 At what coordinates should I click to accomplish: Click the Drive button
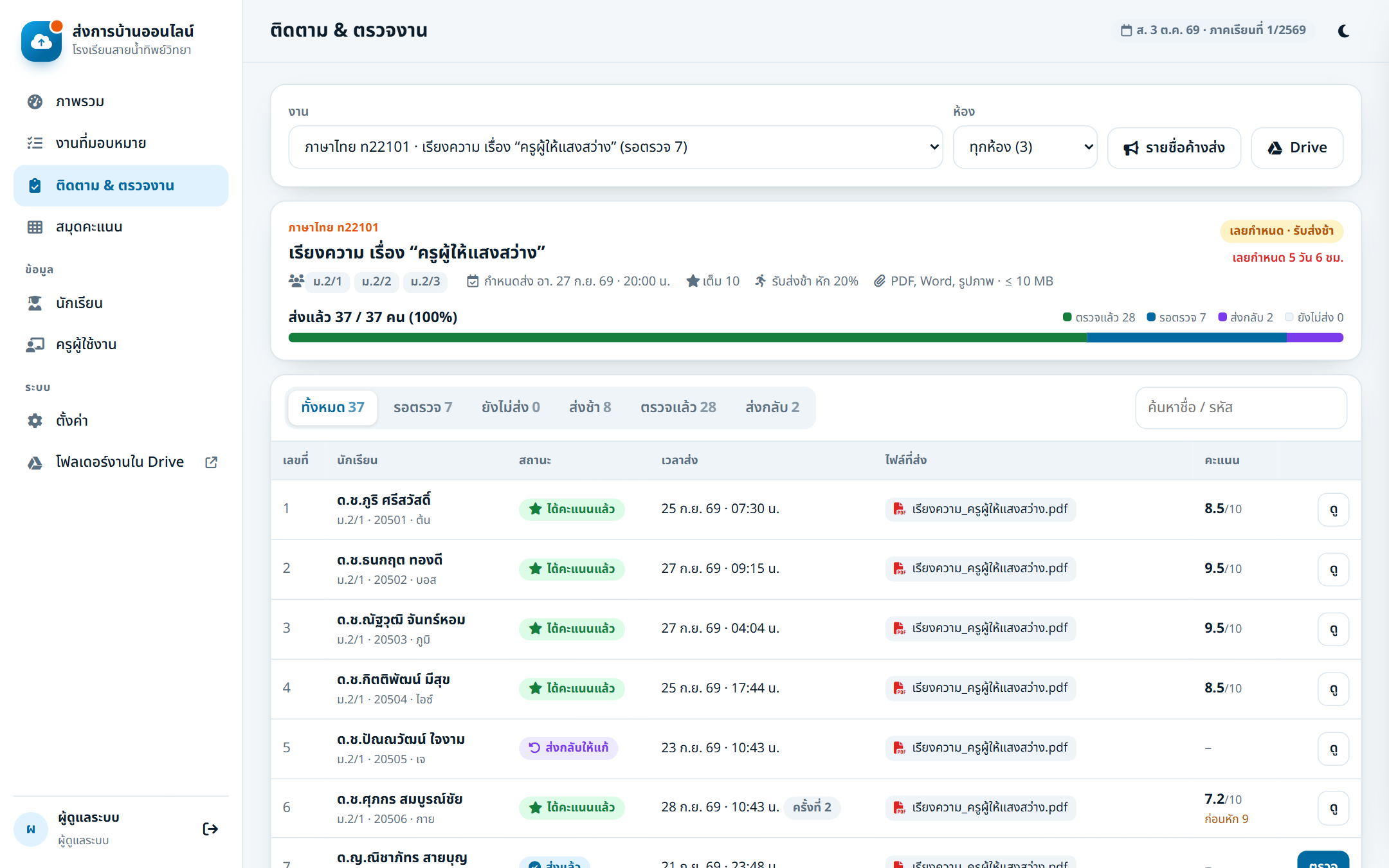[1297, 148]
